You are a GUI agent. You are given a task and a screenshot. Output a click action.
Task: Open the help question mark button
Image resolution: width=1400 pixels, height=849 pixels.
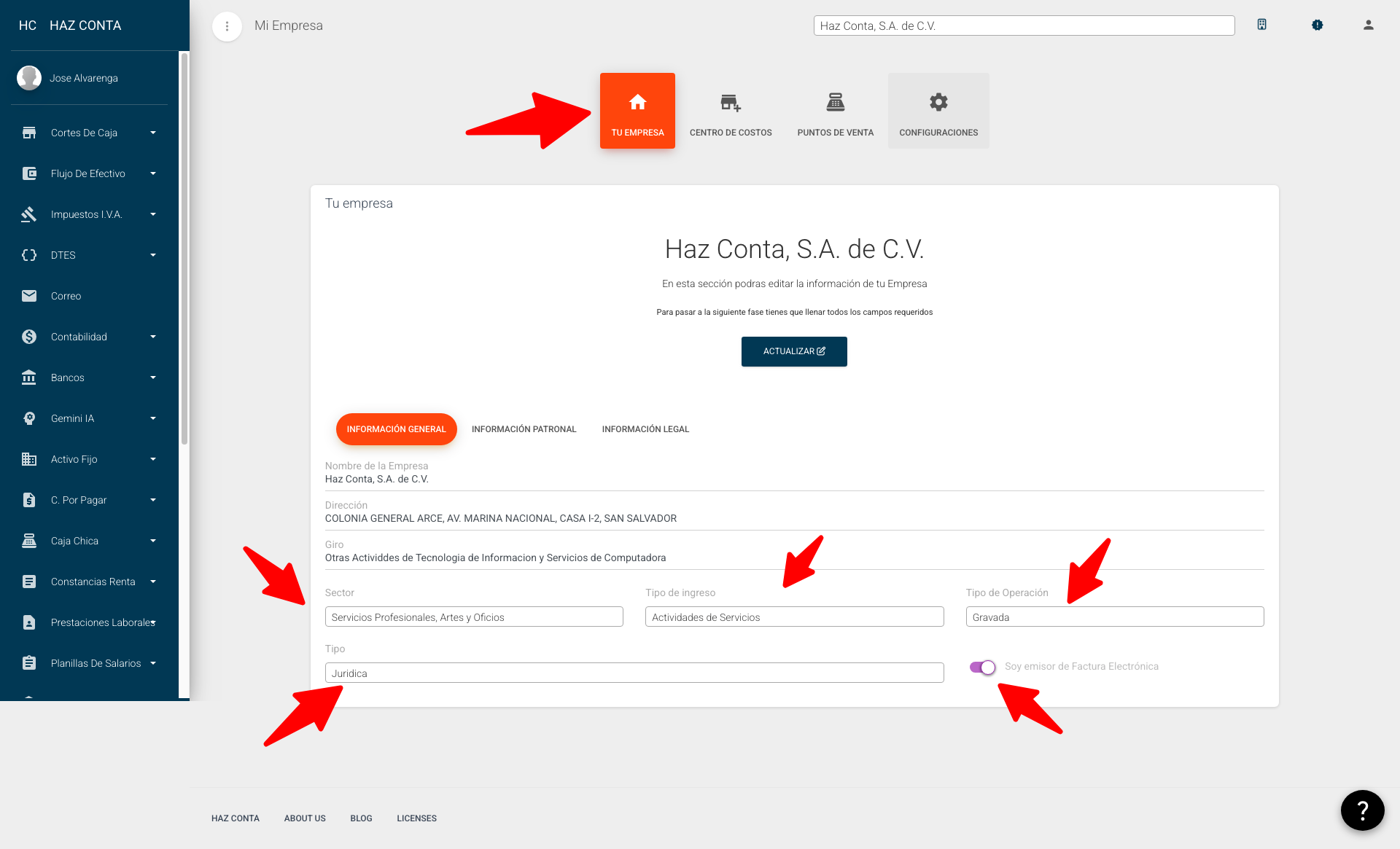[1362, 810]
